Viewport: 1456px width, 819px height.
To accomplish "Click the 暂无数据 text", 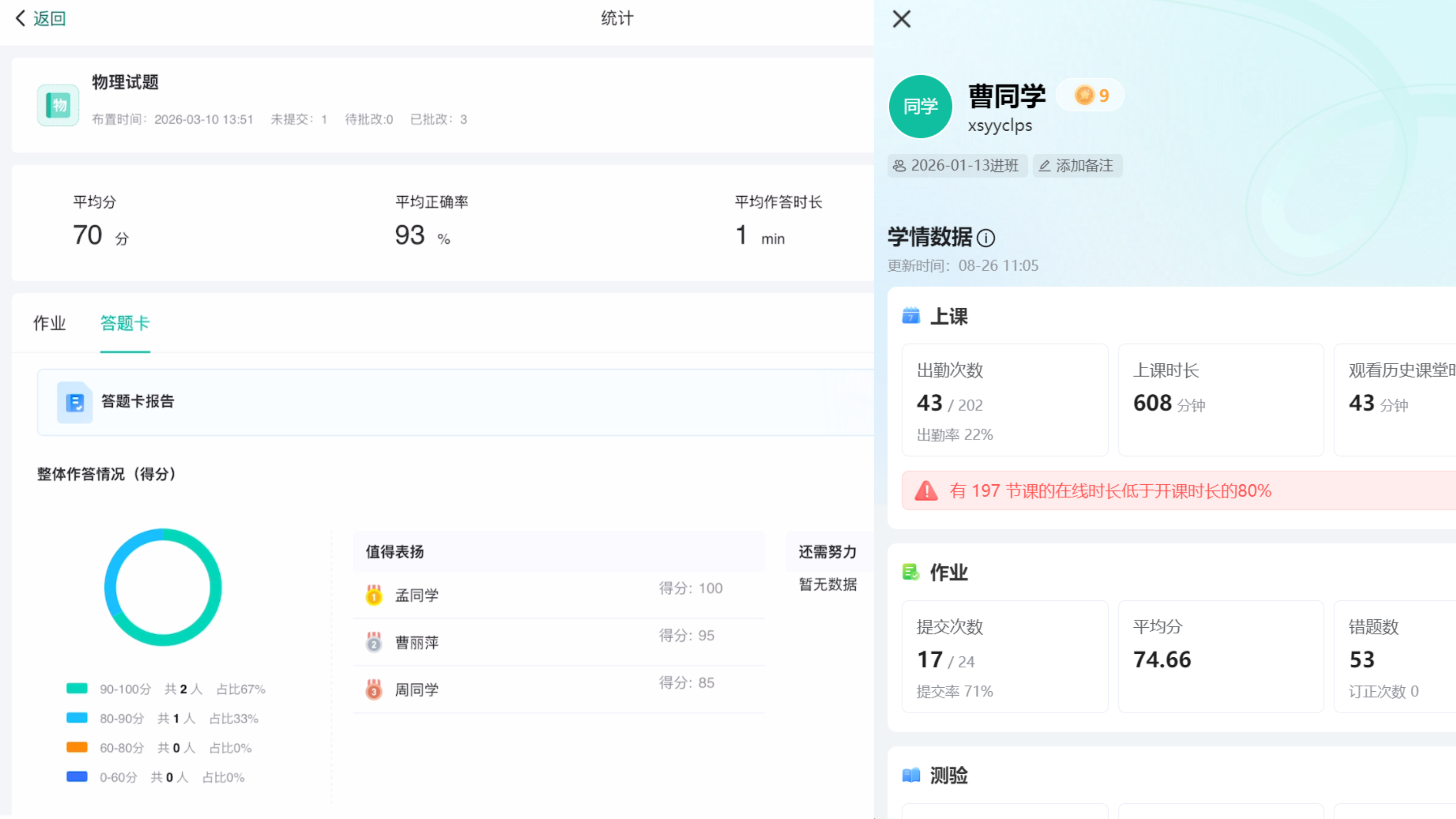I will (828, 584).
